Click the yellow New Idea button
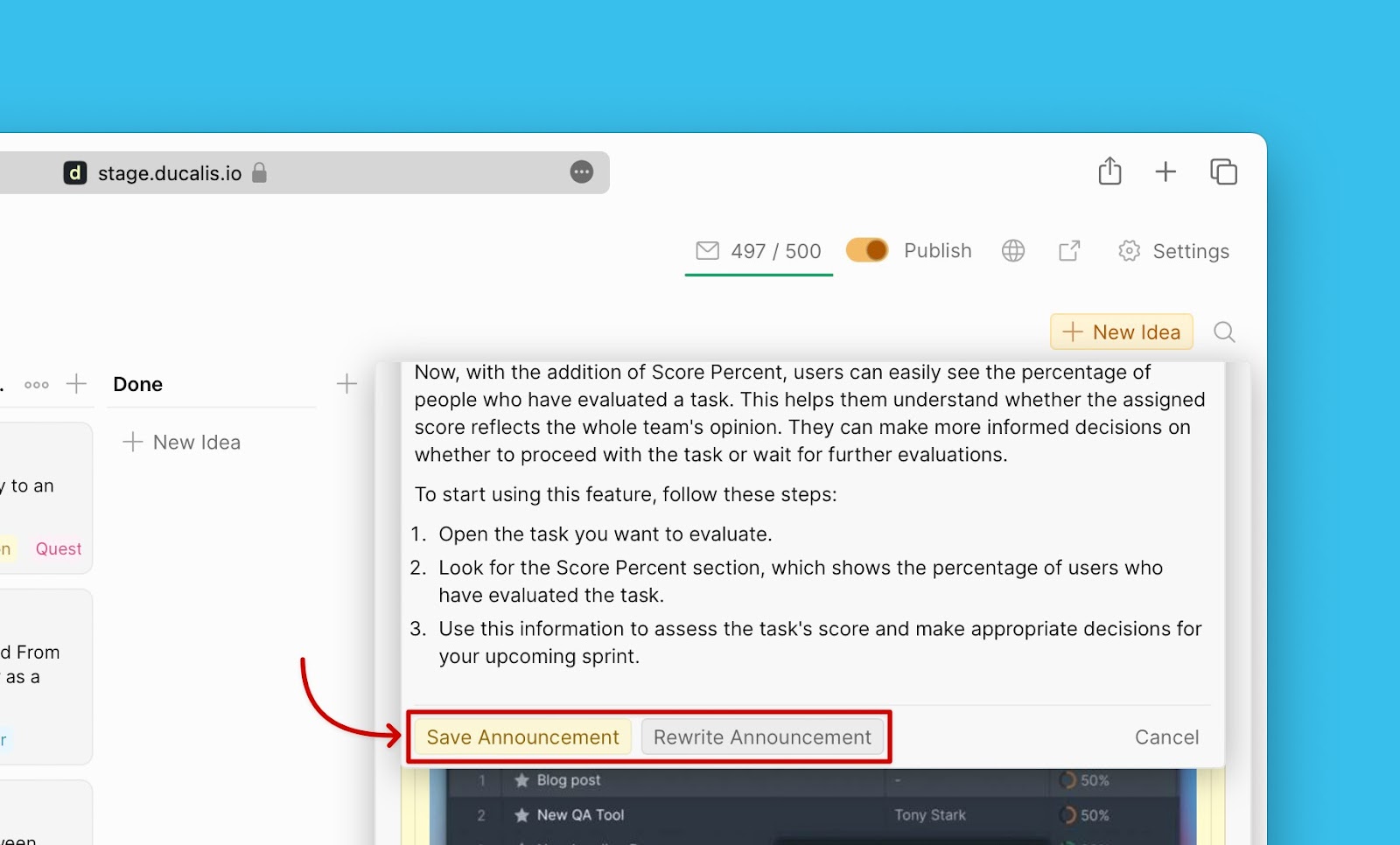1400x845 pixels. coord(1121,332)
